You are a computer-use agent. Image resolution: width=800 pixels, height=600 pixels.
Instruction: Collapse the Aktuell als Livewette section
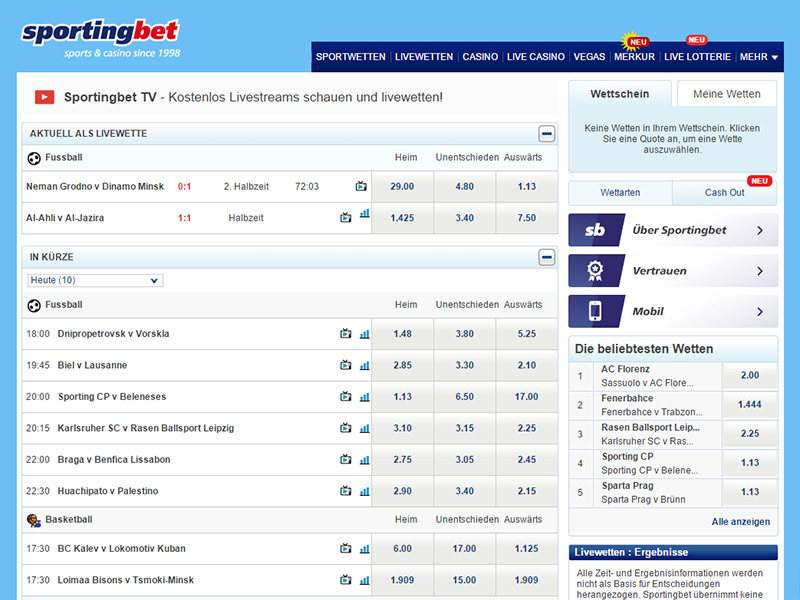coord(546,134)
